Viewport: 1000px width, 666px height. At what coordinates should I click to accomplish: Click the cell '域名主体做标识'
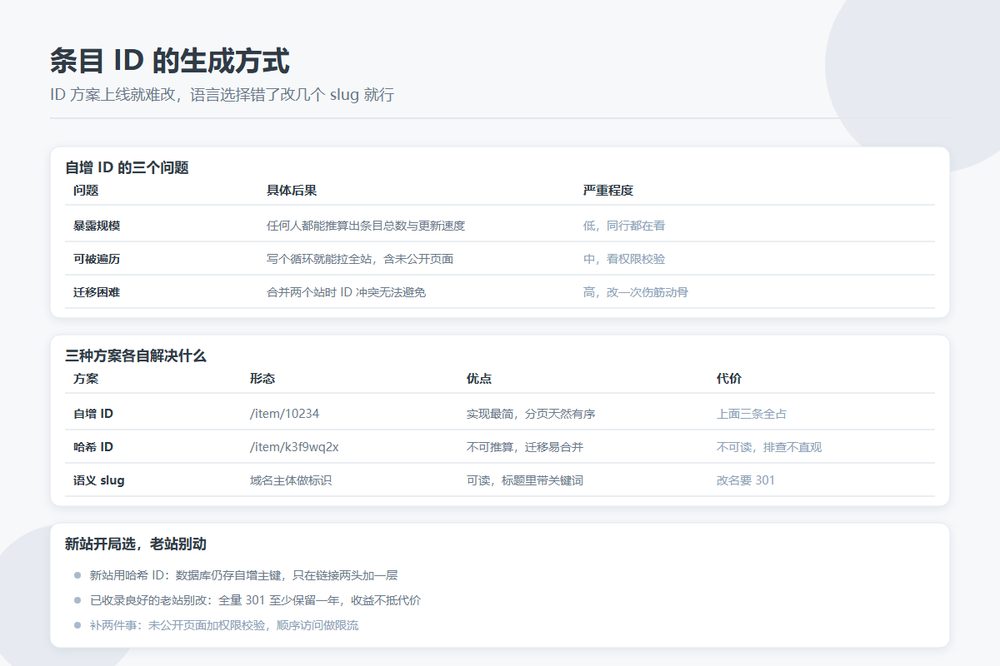(291, 480)
